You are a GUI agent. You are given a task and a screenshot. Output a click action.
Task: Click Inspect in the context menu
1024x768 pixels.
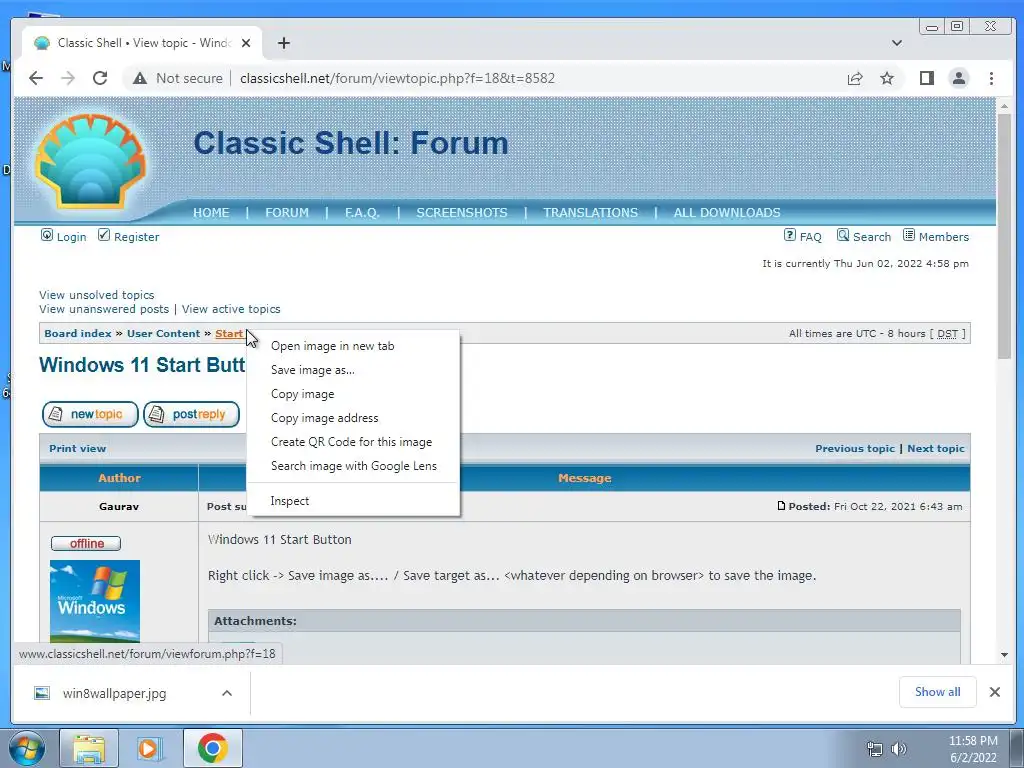point(353,501)
